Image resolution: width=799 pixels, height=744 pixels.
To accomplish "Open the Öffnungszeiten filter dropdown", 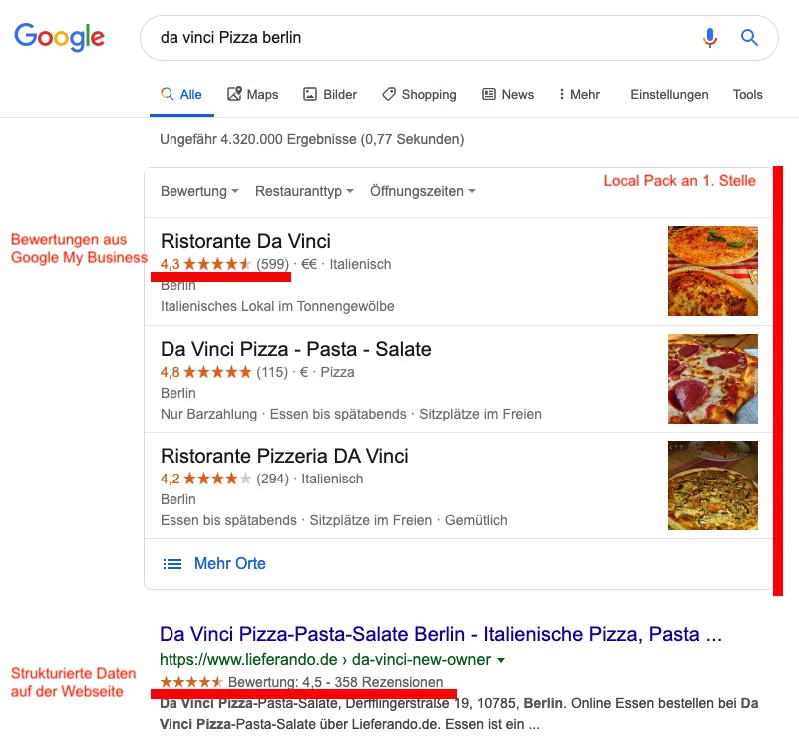I will pos(422,191).
